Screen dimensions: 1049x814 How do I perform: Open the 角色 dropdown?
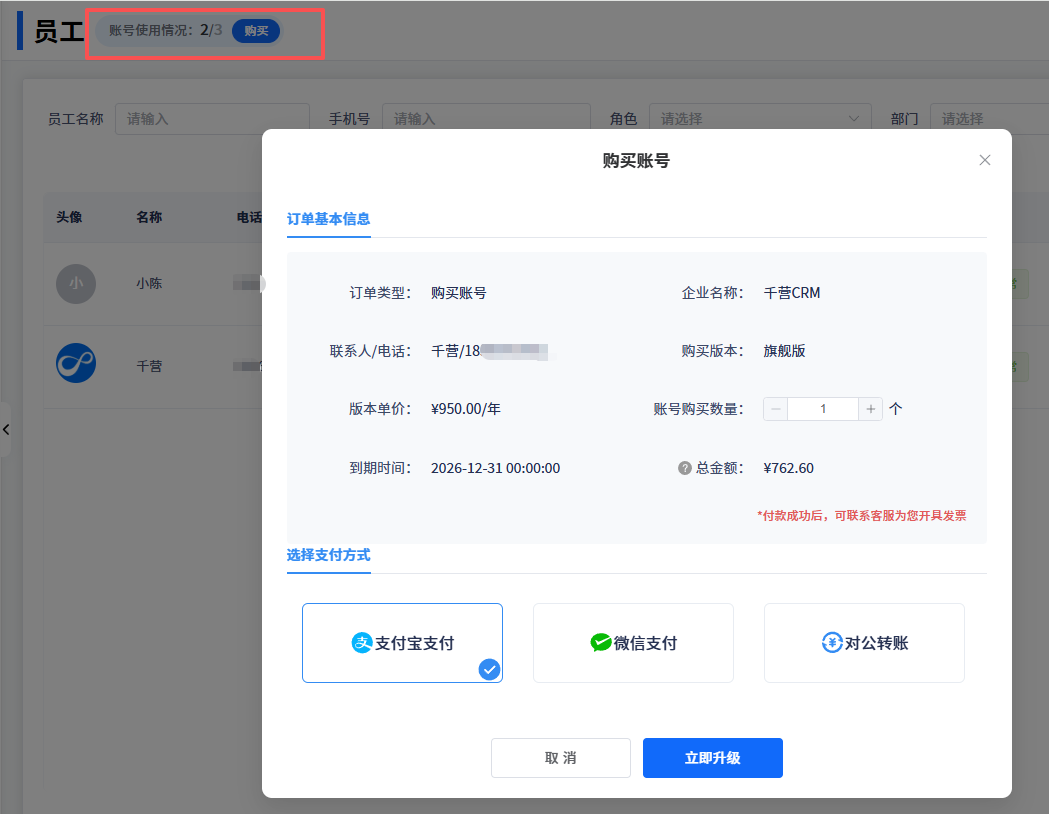(x=759, y=119)
